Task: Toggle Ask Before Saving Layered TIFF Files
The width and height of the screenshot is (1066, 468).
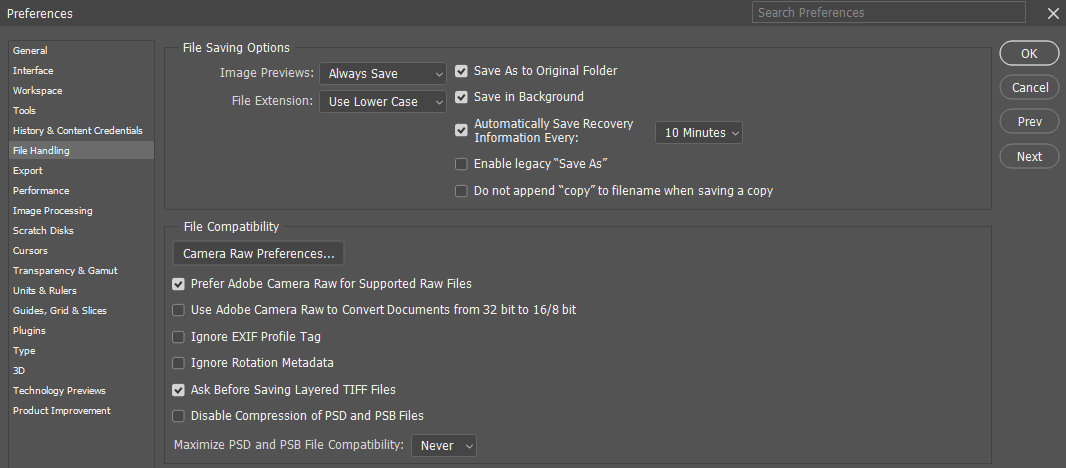Action: click(x=179, y=390)
